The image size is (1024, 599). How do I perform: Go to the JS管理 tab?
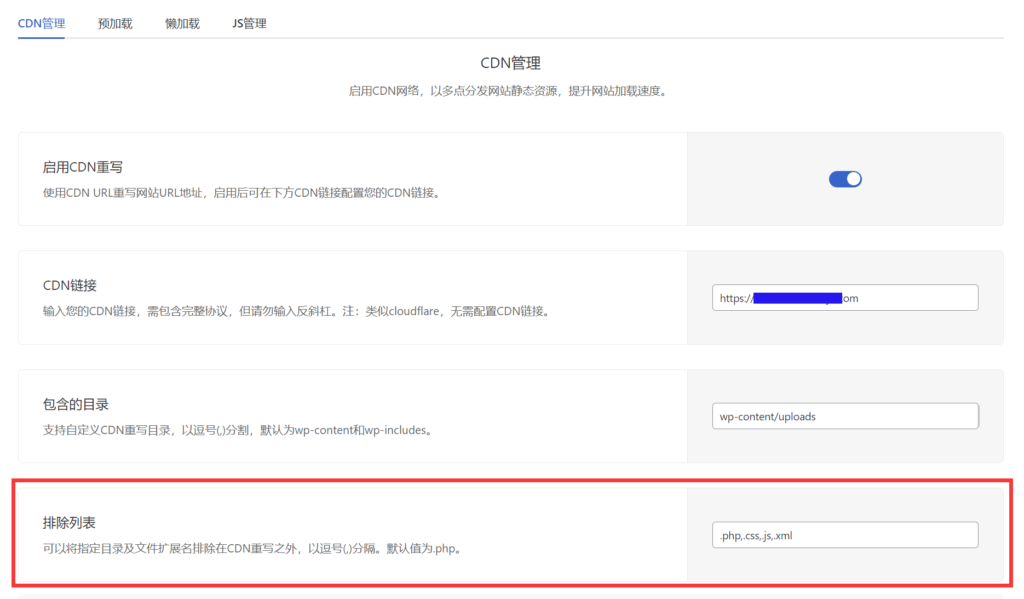pos(249,23)
